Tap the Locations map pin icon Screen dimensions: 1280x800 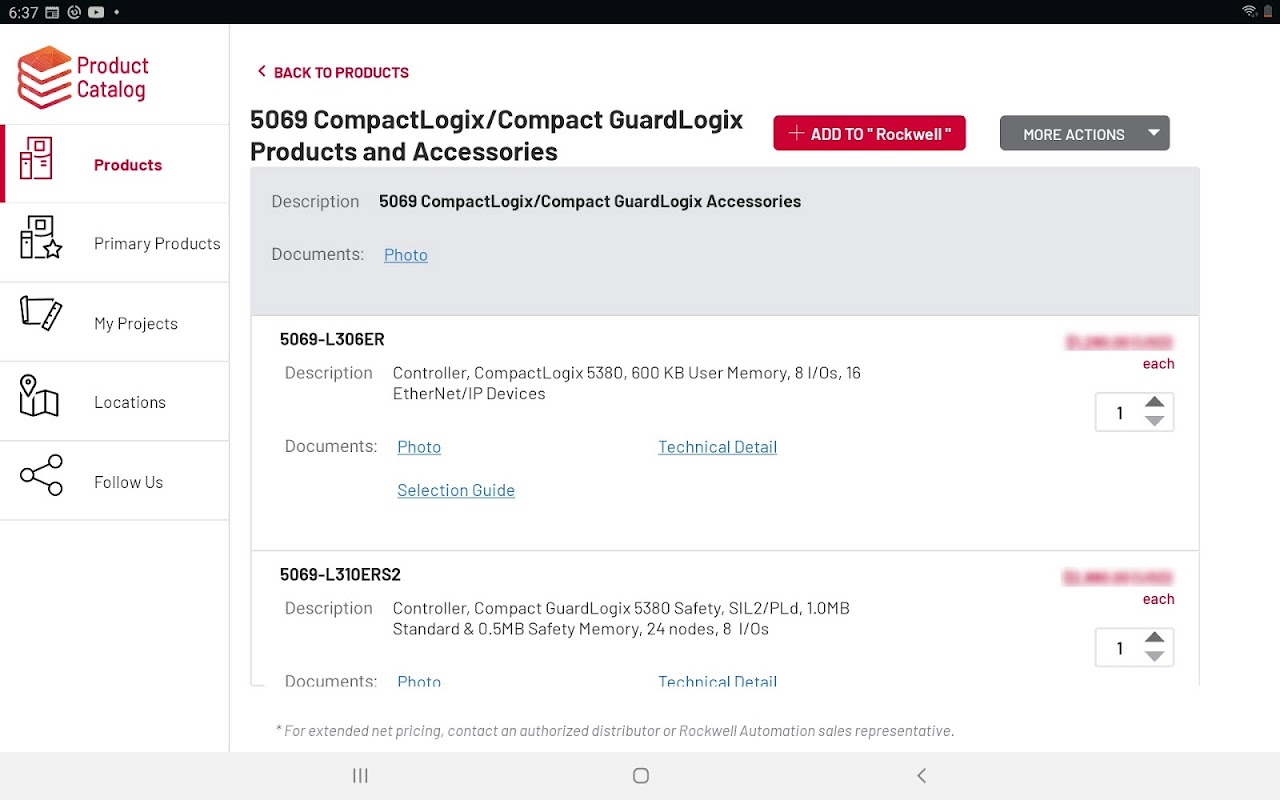point(39,396)
